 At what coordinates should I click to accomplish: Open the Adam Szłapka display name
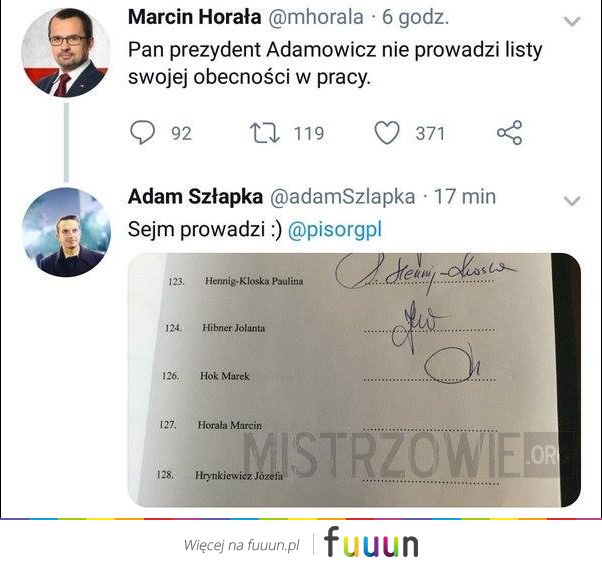(195, 197)
